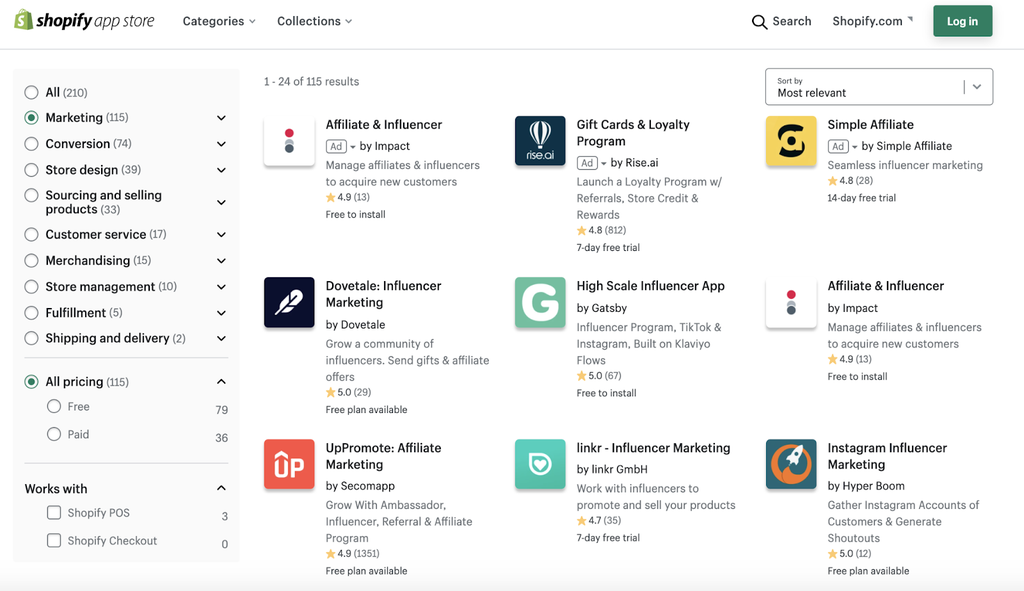Viewport: 1024px width, 591px height.
Task: Check the Shopify POS checkbox
Action: pyautogui.click(x=54, y=513)
